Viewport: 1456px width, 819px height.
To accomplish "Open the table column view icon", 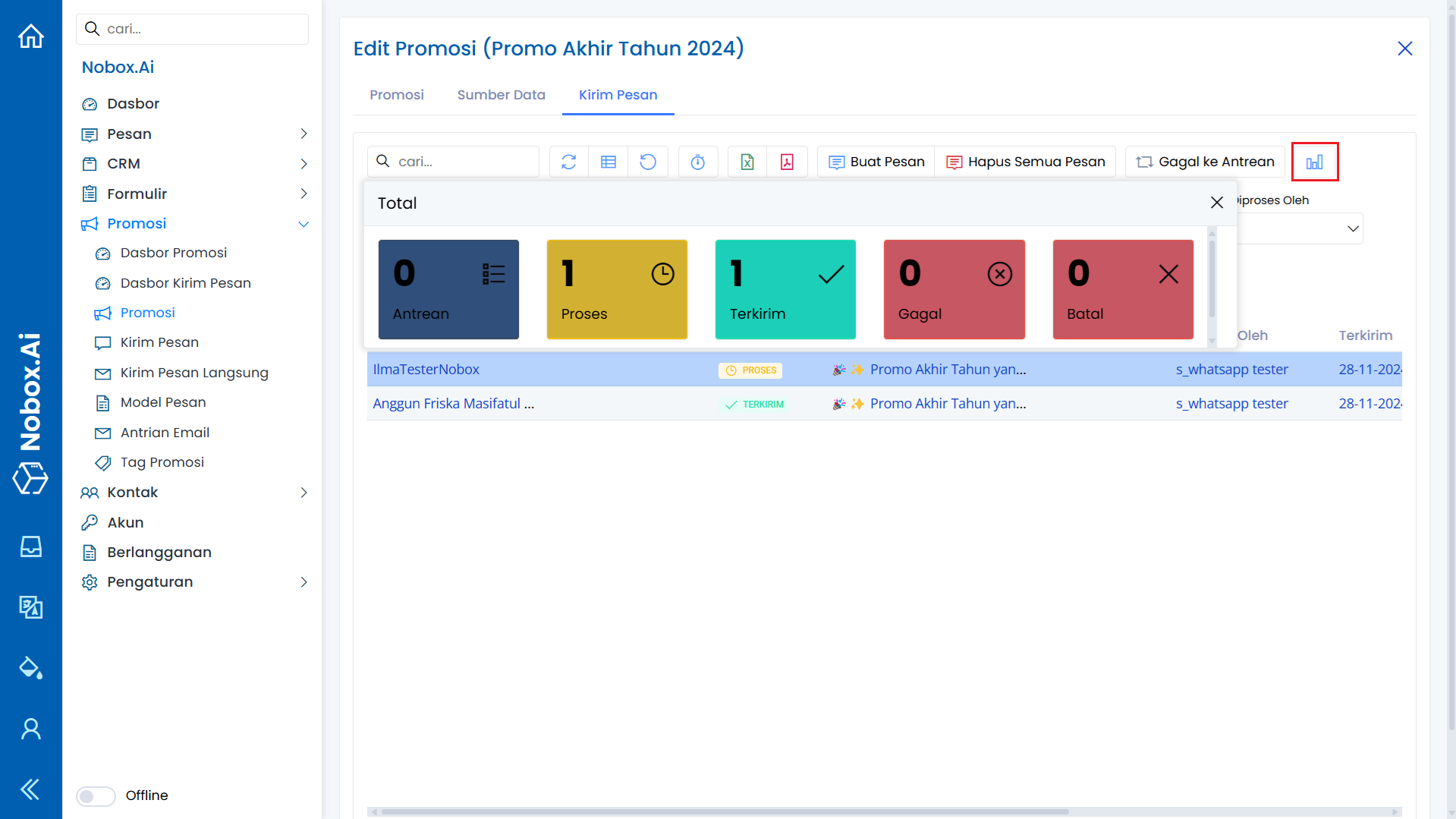I will pyautogui.click(x=609, y=162).
